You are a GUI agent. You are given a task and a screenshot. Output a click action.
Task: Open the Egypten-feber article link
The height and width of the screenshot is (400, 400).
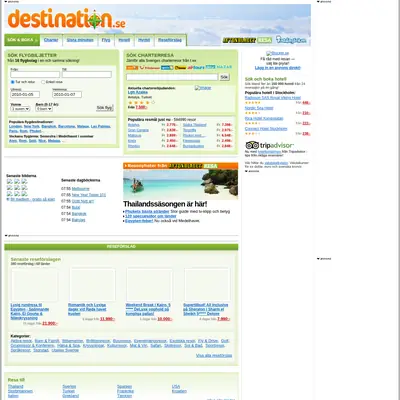pyautogui.click(x=139, y=221)
